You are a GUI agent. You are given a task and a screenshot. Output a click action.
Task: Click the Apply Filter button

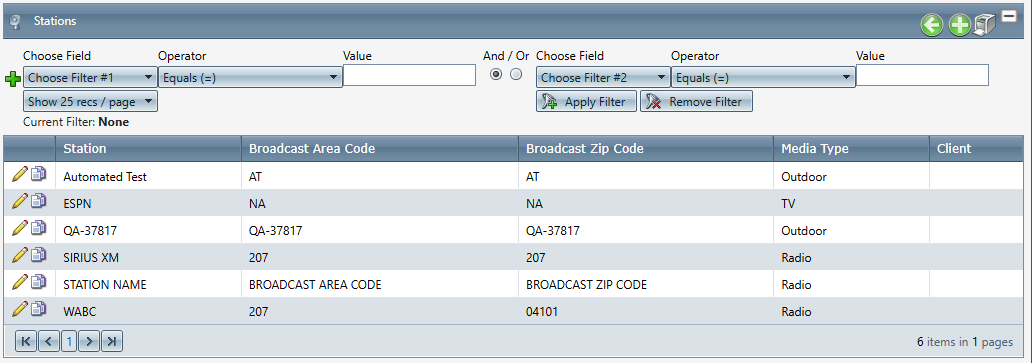tap(586, 101)
